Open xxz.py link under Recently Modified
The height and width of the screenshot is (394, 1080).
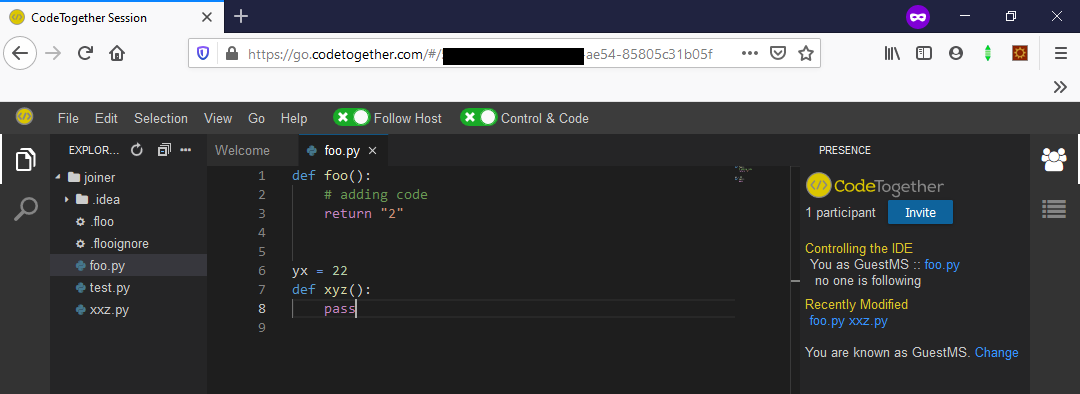(868, 321)
